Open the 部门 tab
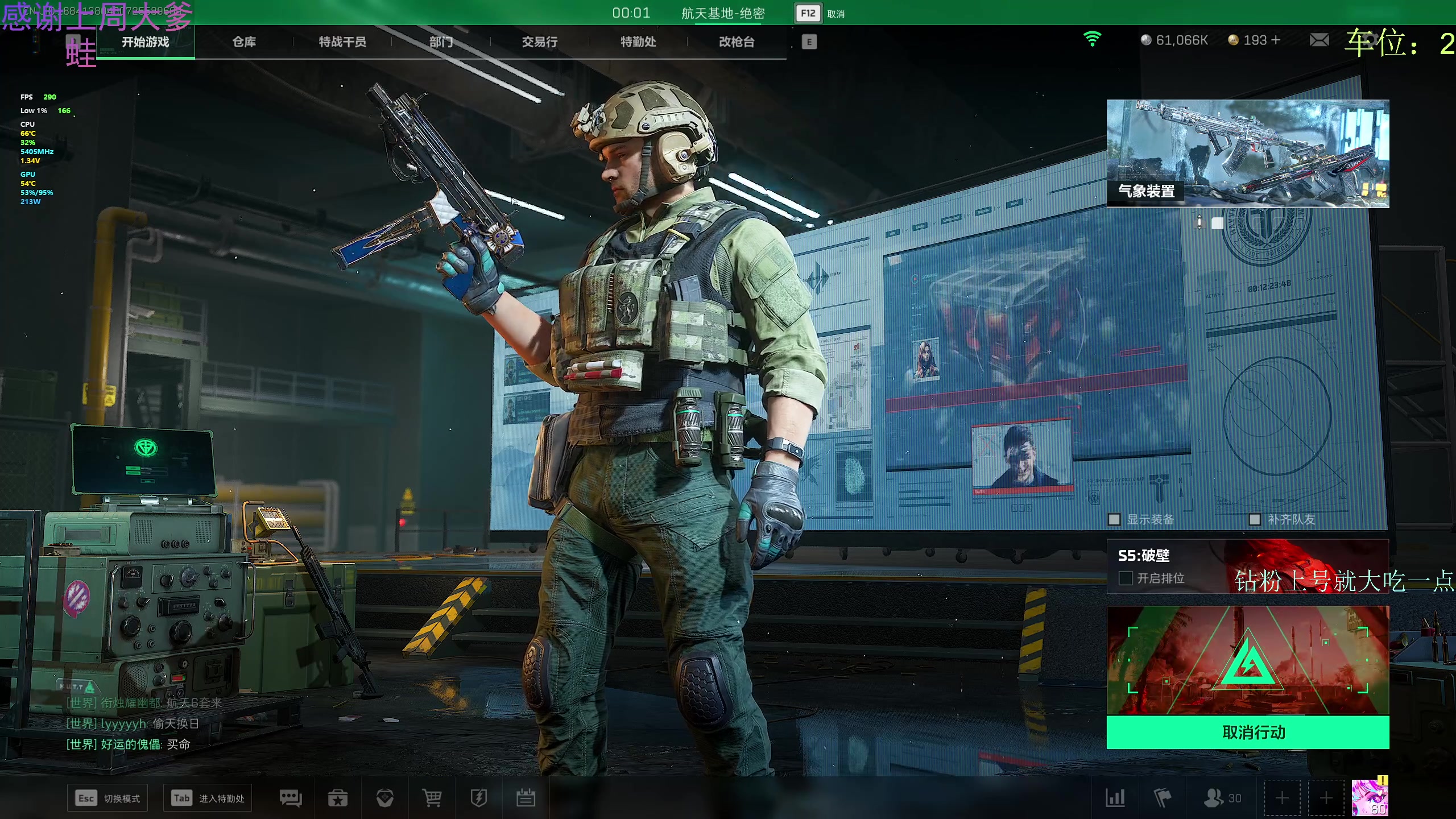1456x819 pixels. 441,42
